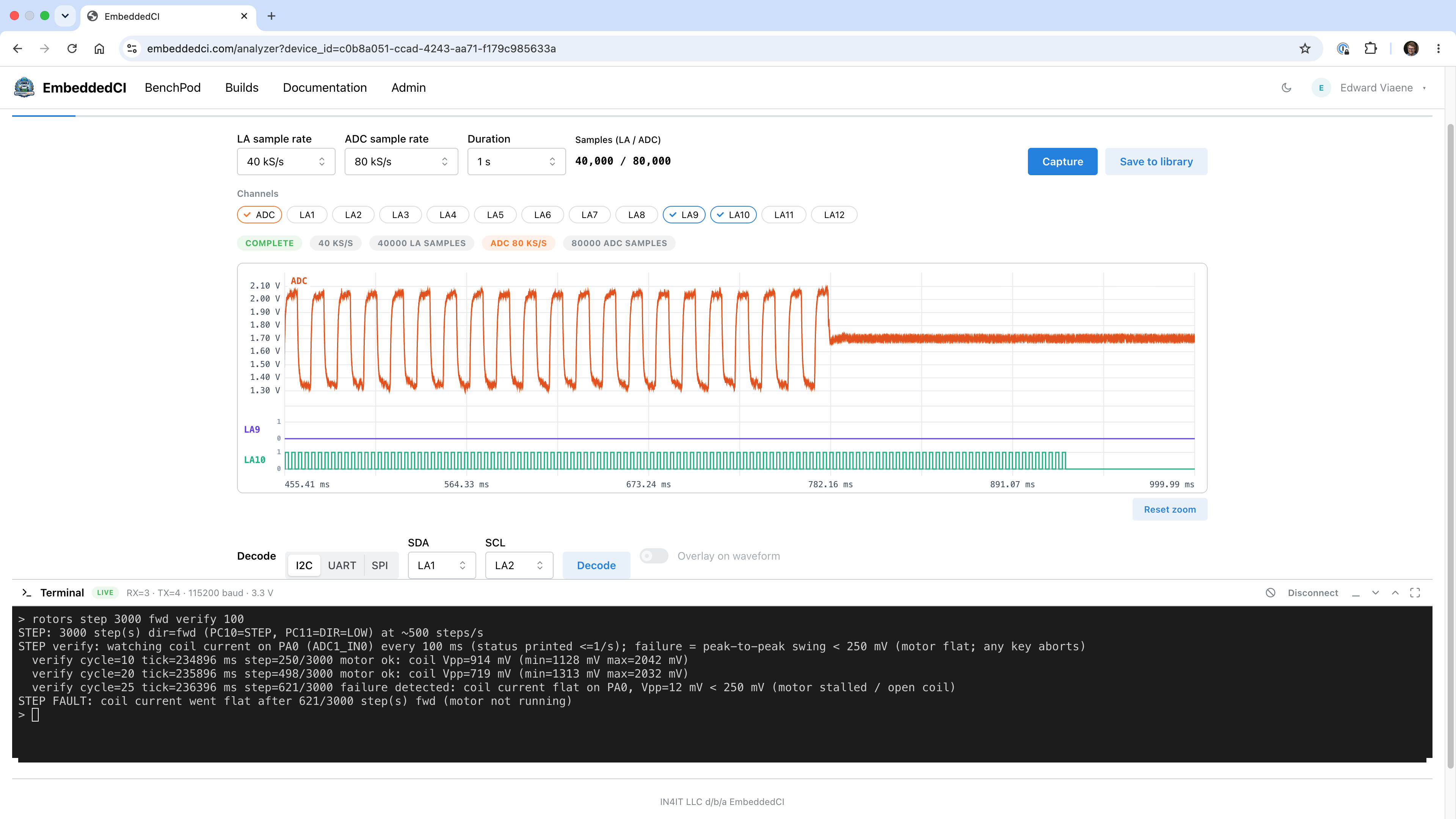Click Save to library

[1156, 162]
